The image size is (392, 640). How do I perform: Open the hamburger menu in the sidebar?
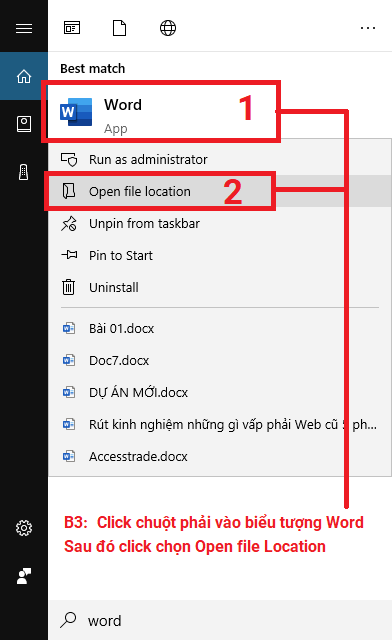click(24, 28)
